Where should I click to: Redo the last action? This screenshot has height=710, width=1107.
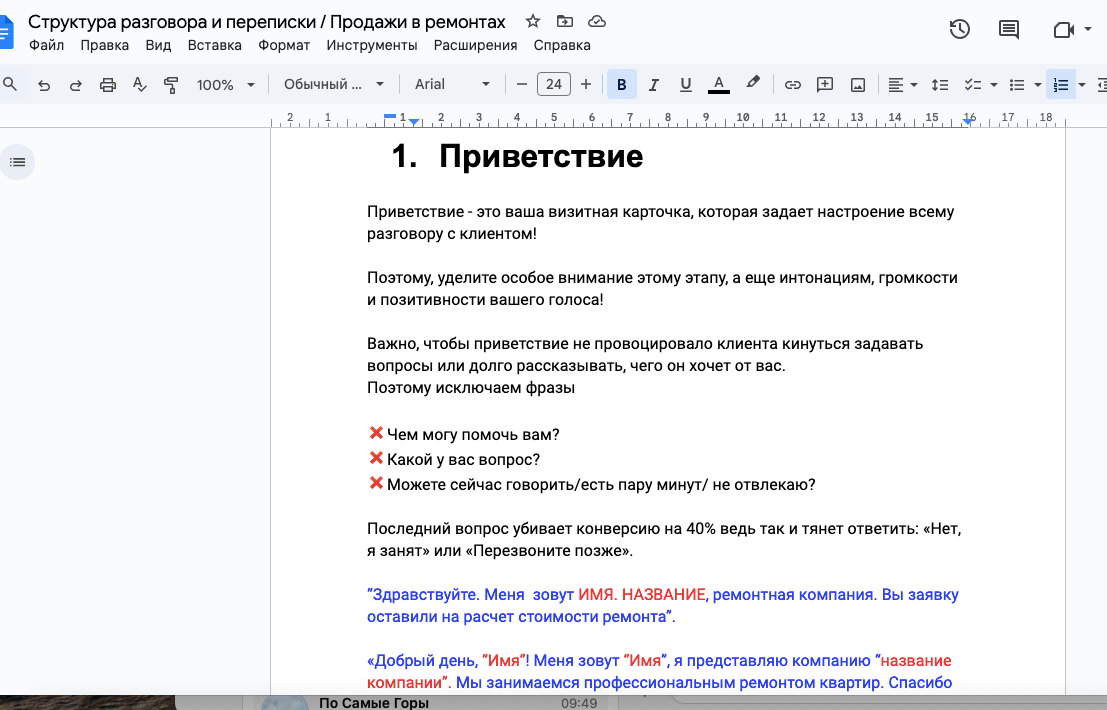coord(76,85)
